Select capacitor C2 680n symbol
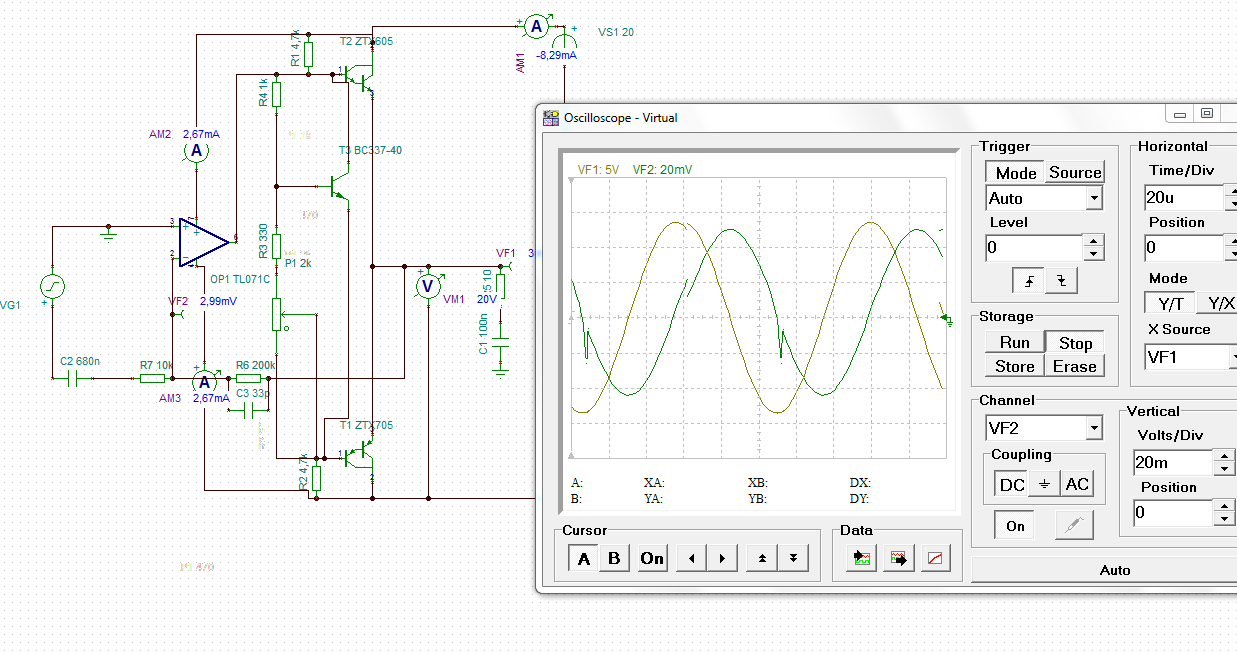 (73, 379)
